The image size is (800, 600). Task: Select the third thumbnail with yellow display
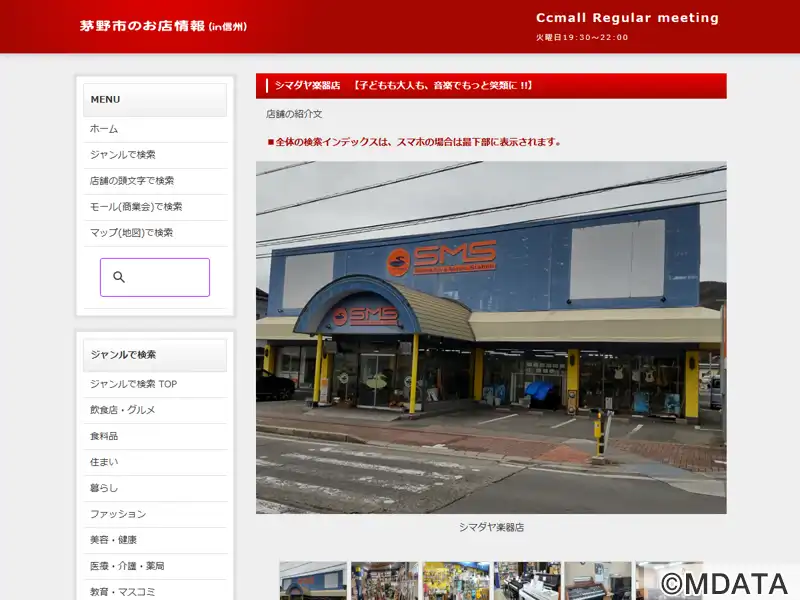(x=456, y=581)
